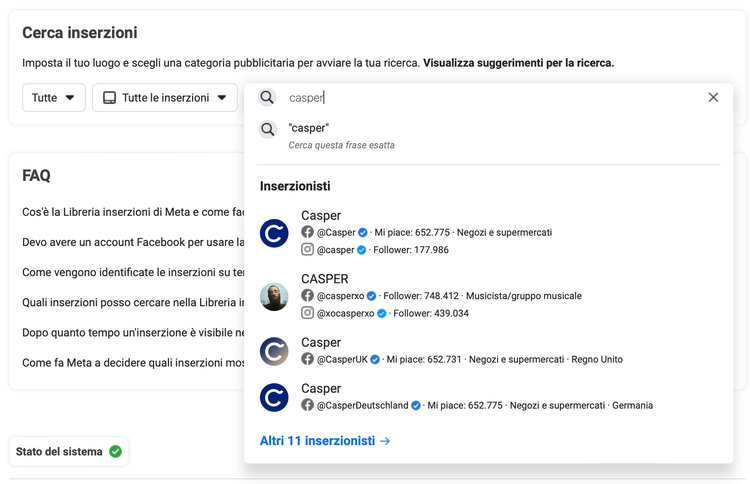Open FAQ Devo avere un account Facebook
The image size is (750, 484).
(133, 242)
